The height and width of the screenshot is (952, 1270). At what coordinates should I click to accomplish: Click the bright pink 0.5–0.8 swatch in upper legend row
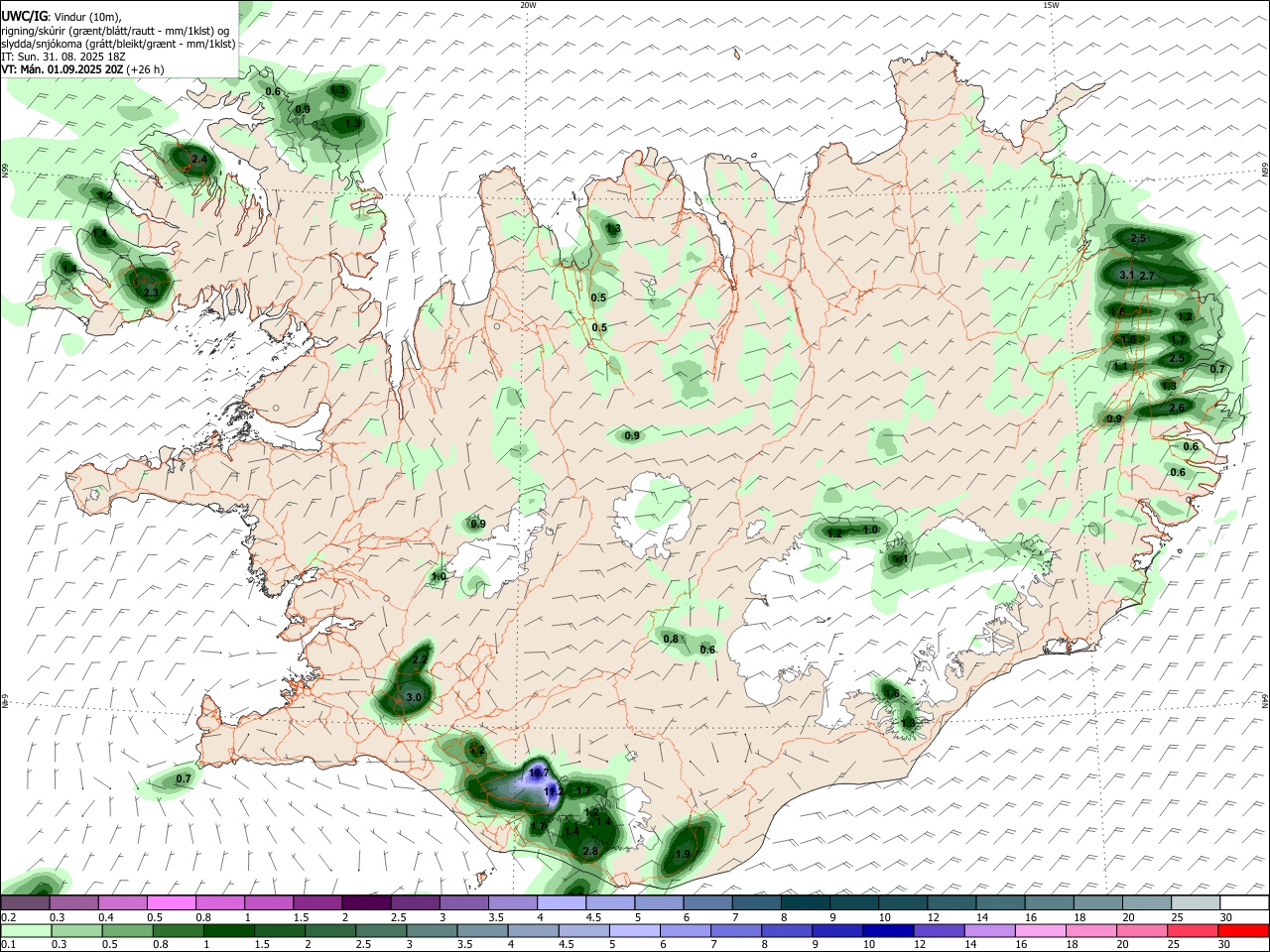coord(171,903)
